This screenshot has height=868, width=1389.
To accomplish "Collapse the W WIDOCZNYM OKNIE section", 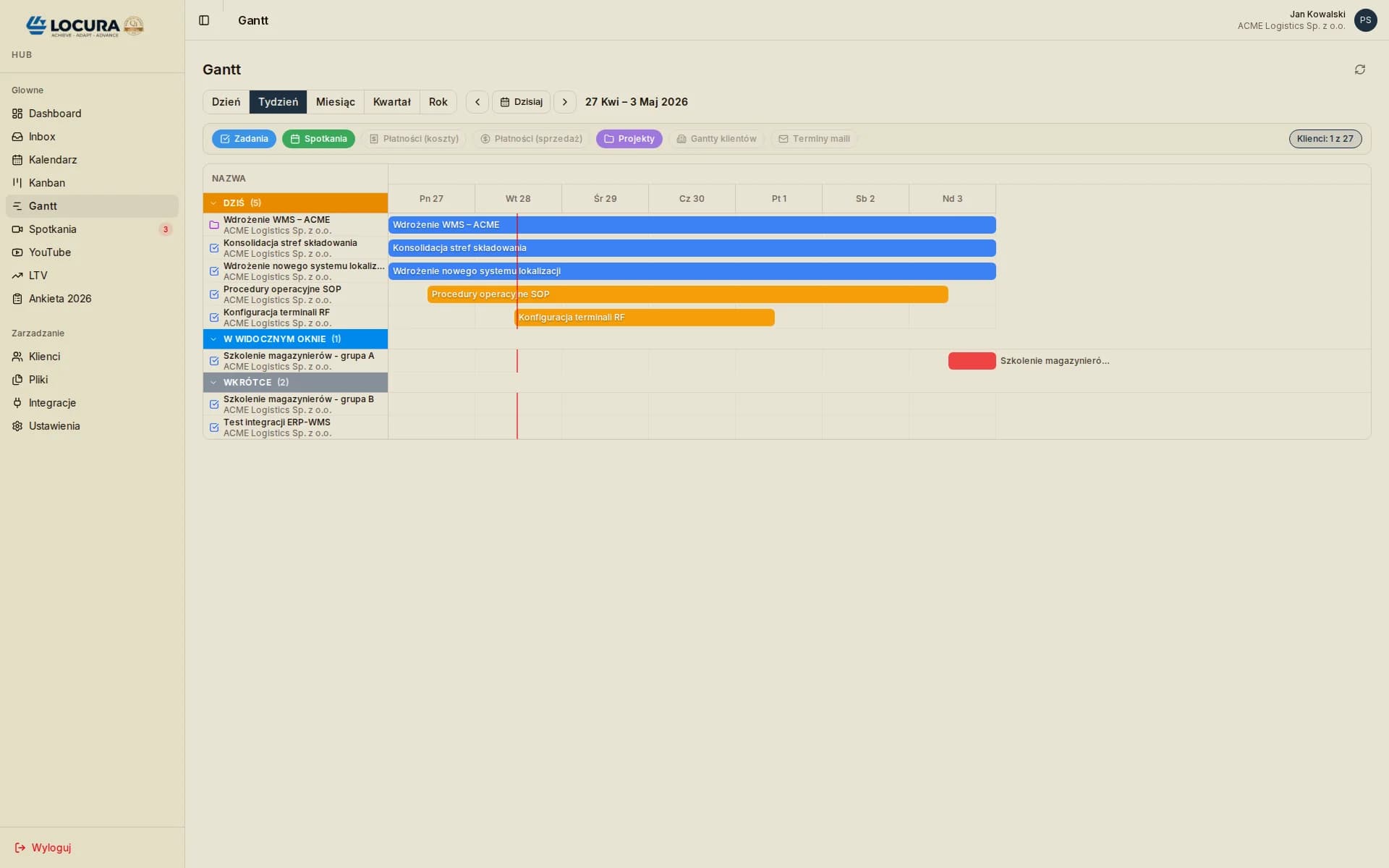I will 213,339.
